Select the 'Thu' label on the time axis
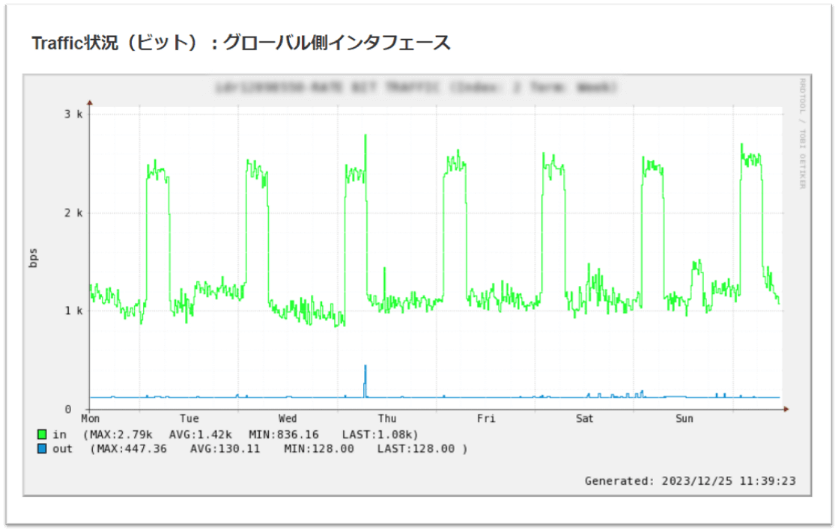Screen dimensions: 838x532 coord(387,418)
